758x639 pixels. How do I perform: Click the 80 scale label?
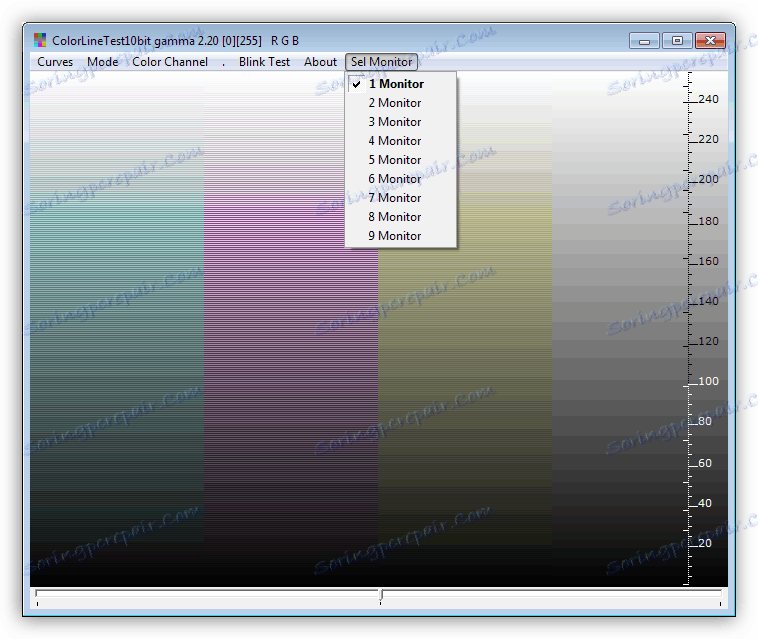click(x=705, y=421)
